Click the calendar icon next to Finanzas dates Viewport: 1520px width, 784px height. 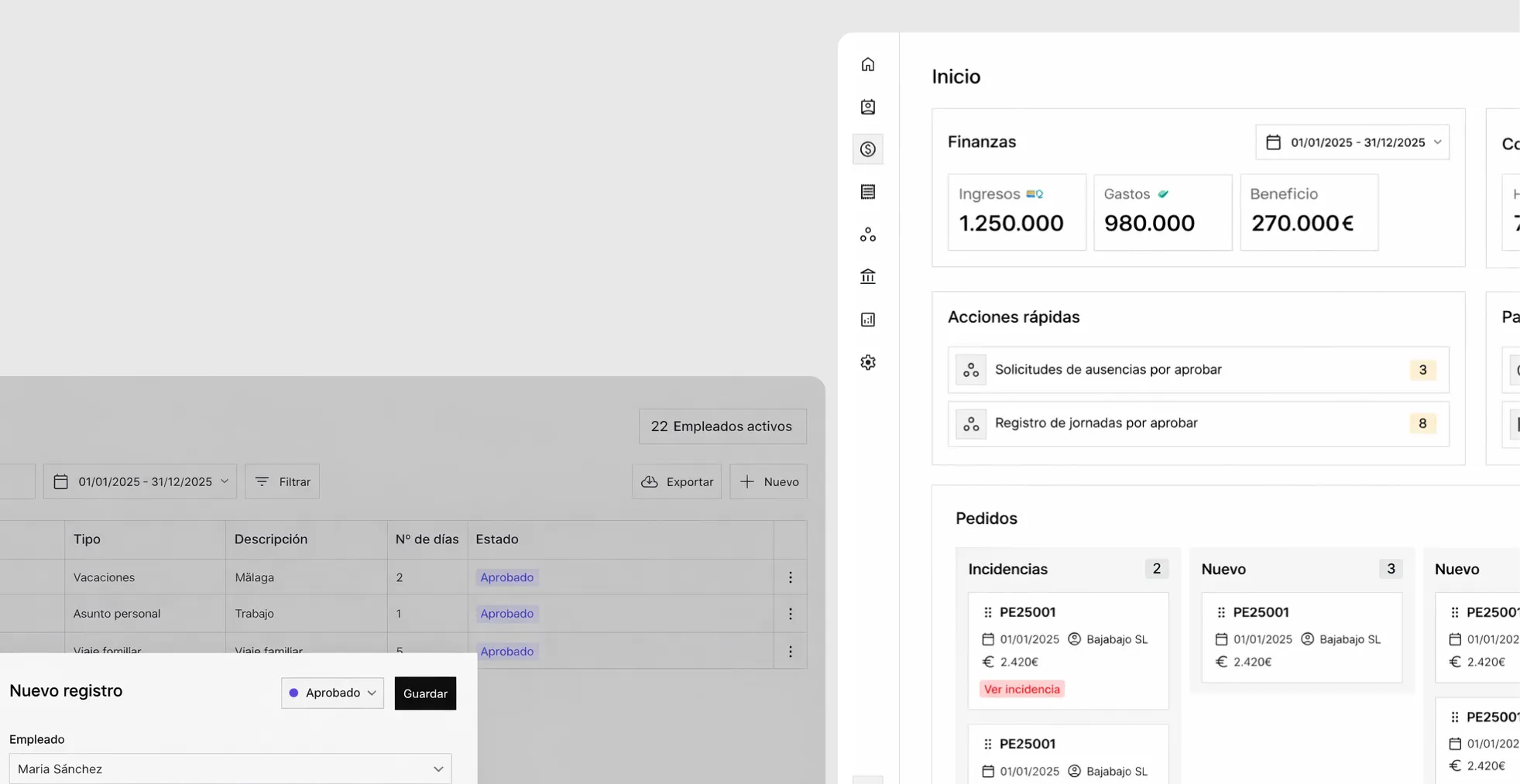point(1274,142)
